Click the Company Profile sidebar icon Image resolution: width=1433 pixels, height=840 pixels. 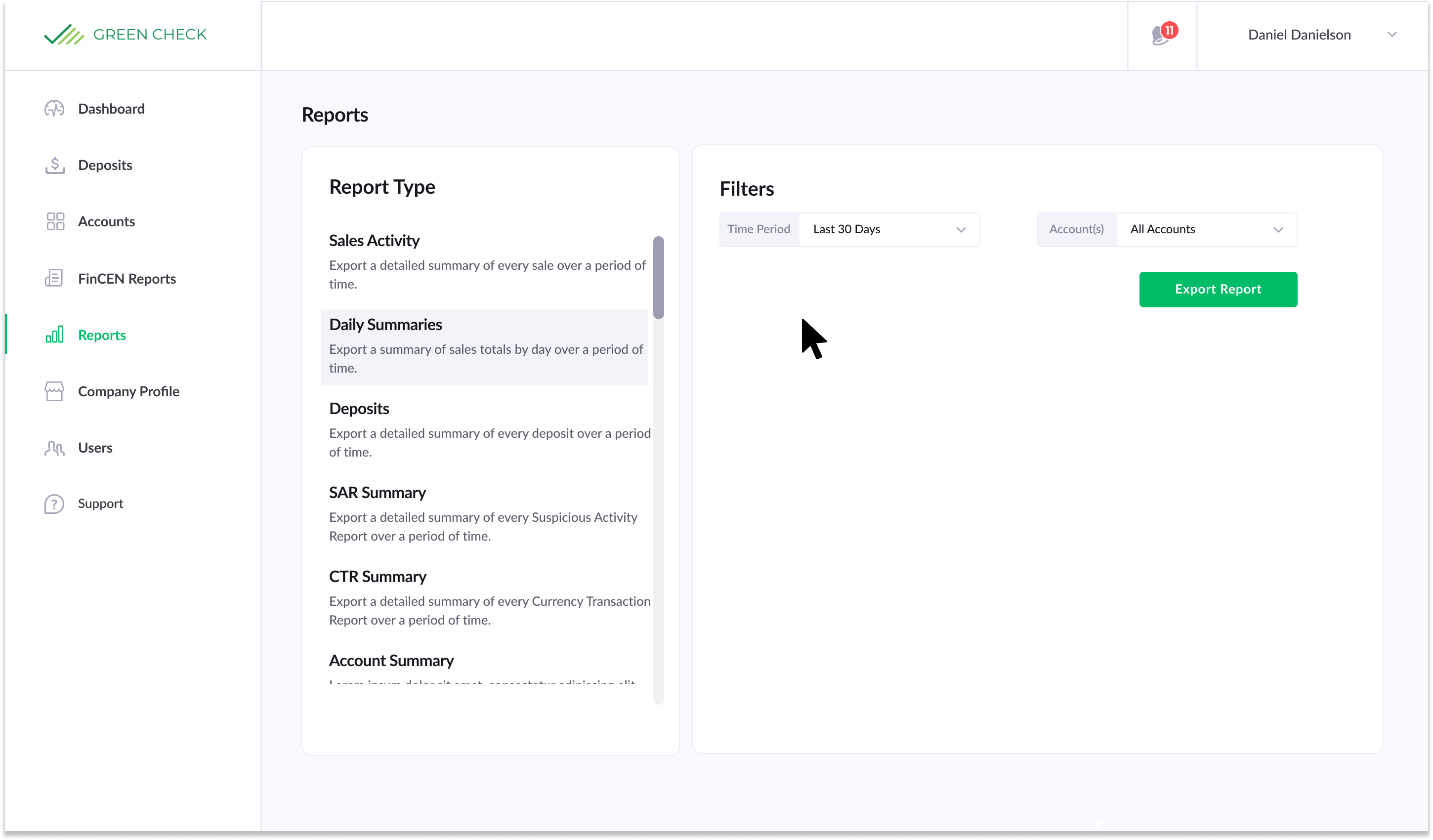coord(55,390)
